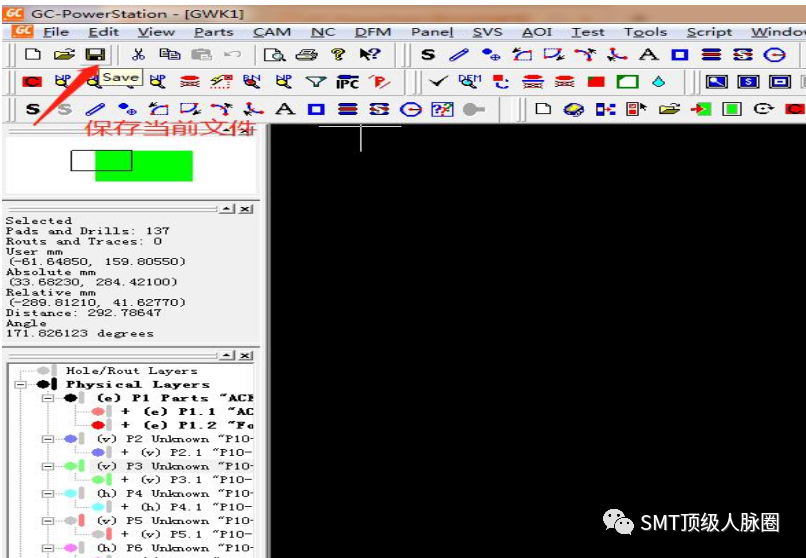Collapse the P2 Unknown tree node
This screenshot has height=558, width=806.
(48, 439)
